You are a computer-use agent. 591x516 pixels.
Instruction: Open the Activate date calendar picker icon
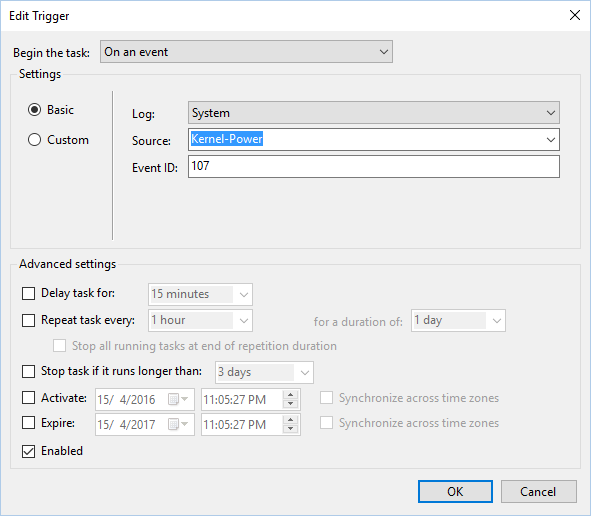click(178, 399)
